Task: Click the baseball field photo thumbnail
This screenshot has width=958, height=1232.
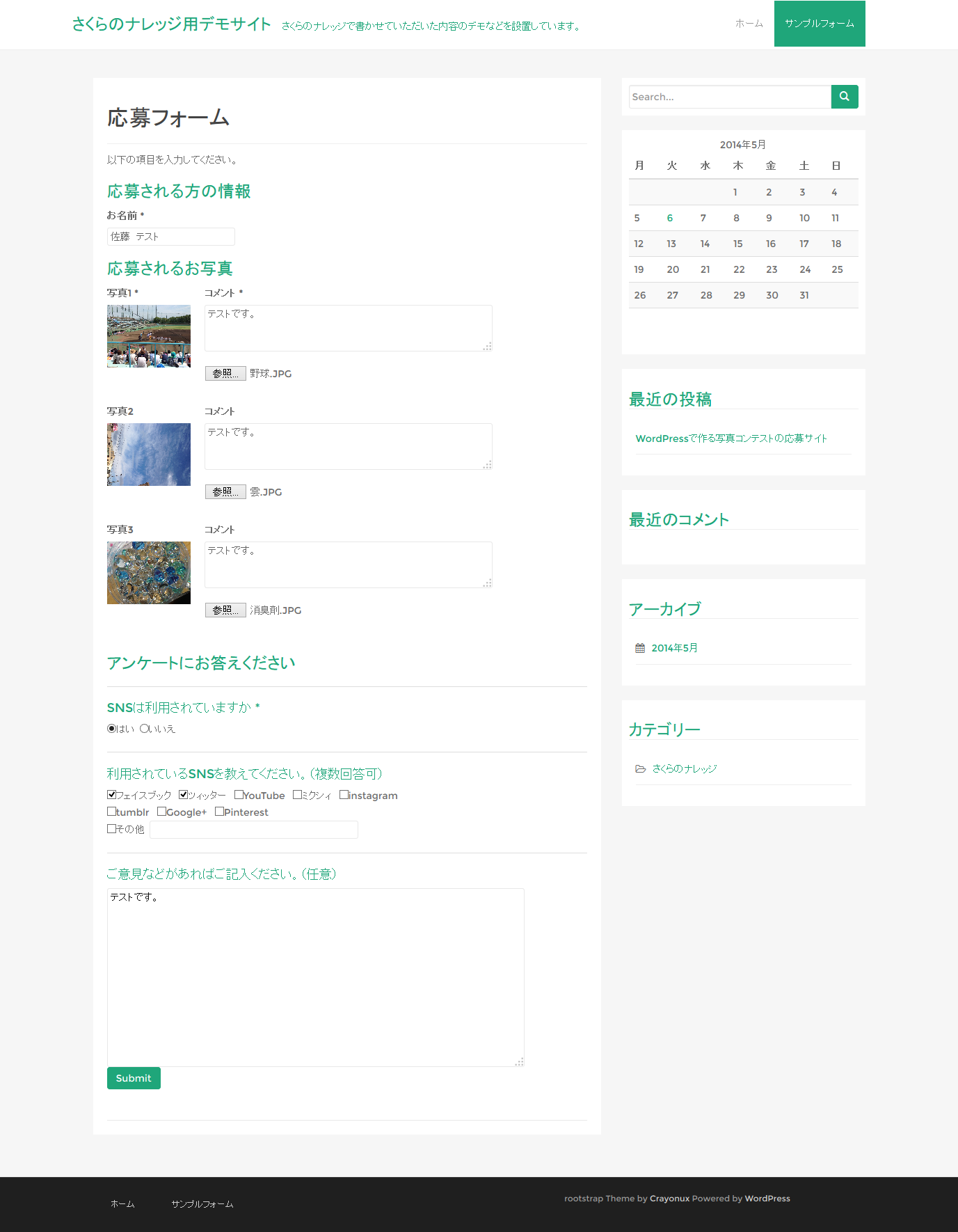Action: tap(149, 336)
